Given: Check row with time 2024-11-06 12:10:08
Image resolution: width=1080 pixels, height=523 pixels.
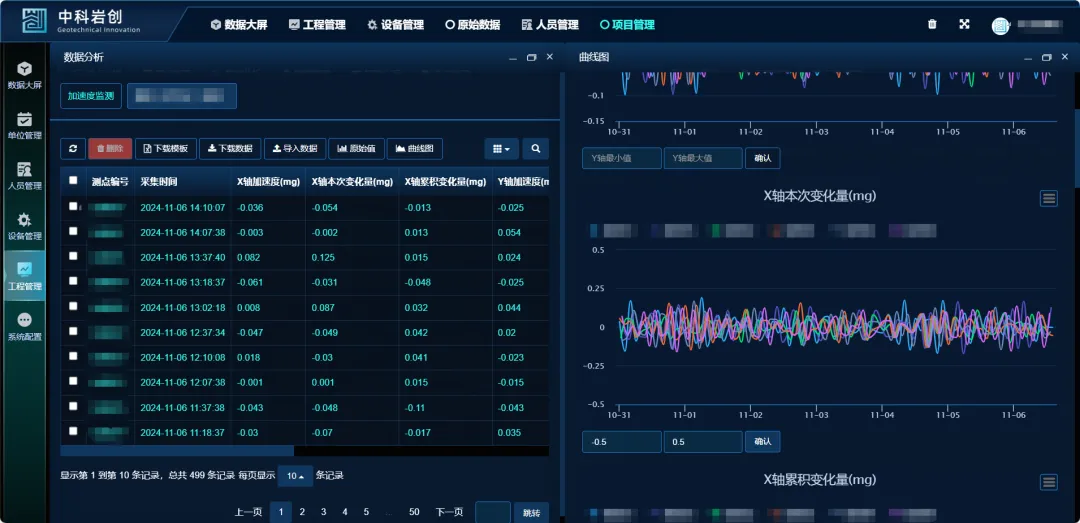Looking at the screenshot, I should point(73,356).
